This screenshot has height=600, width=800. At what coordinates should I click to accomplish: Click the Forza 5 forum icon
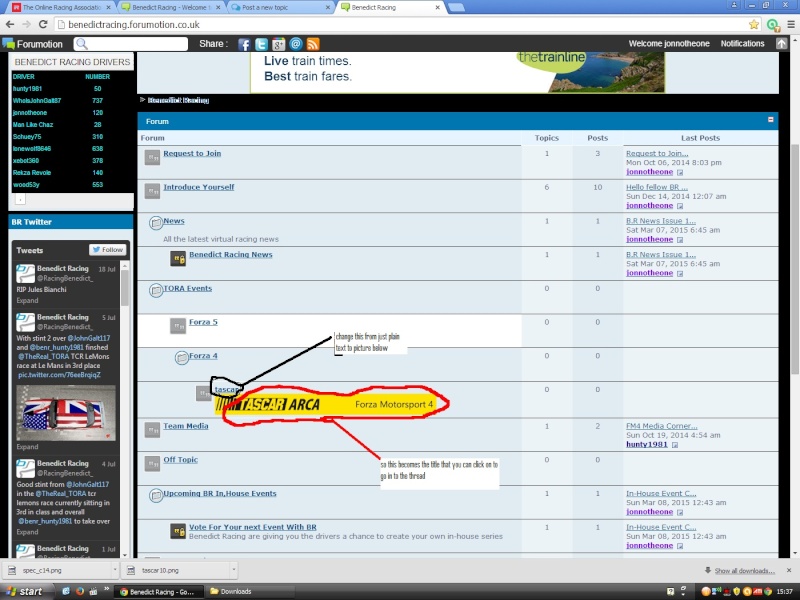(178, 327)
